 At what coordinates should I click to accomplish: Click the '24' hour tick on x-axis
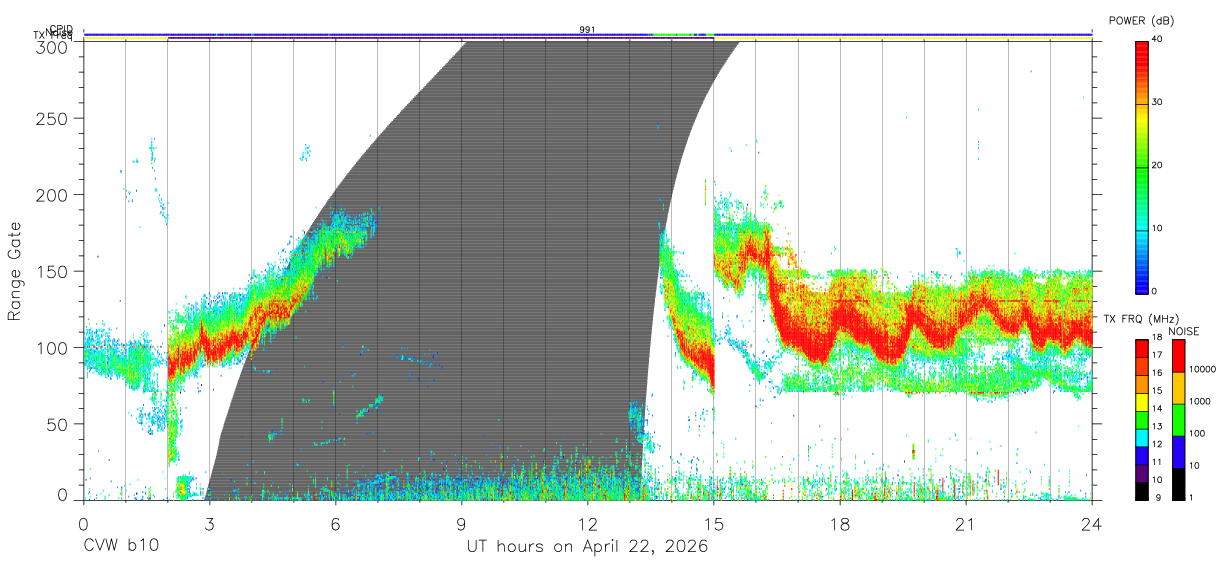(x=1092, y=525)
